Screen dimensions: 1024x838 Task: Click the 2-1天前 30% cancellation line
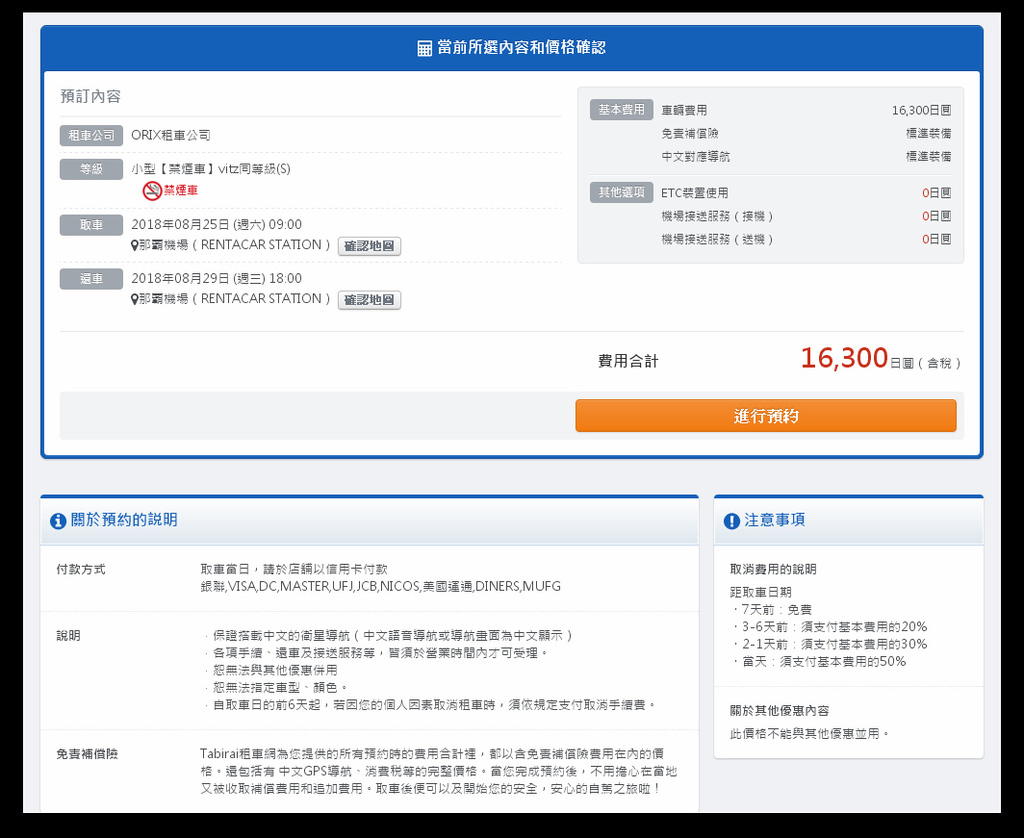coord(829,644)
